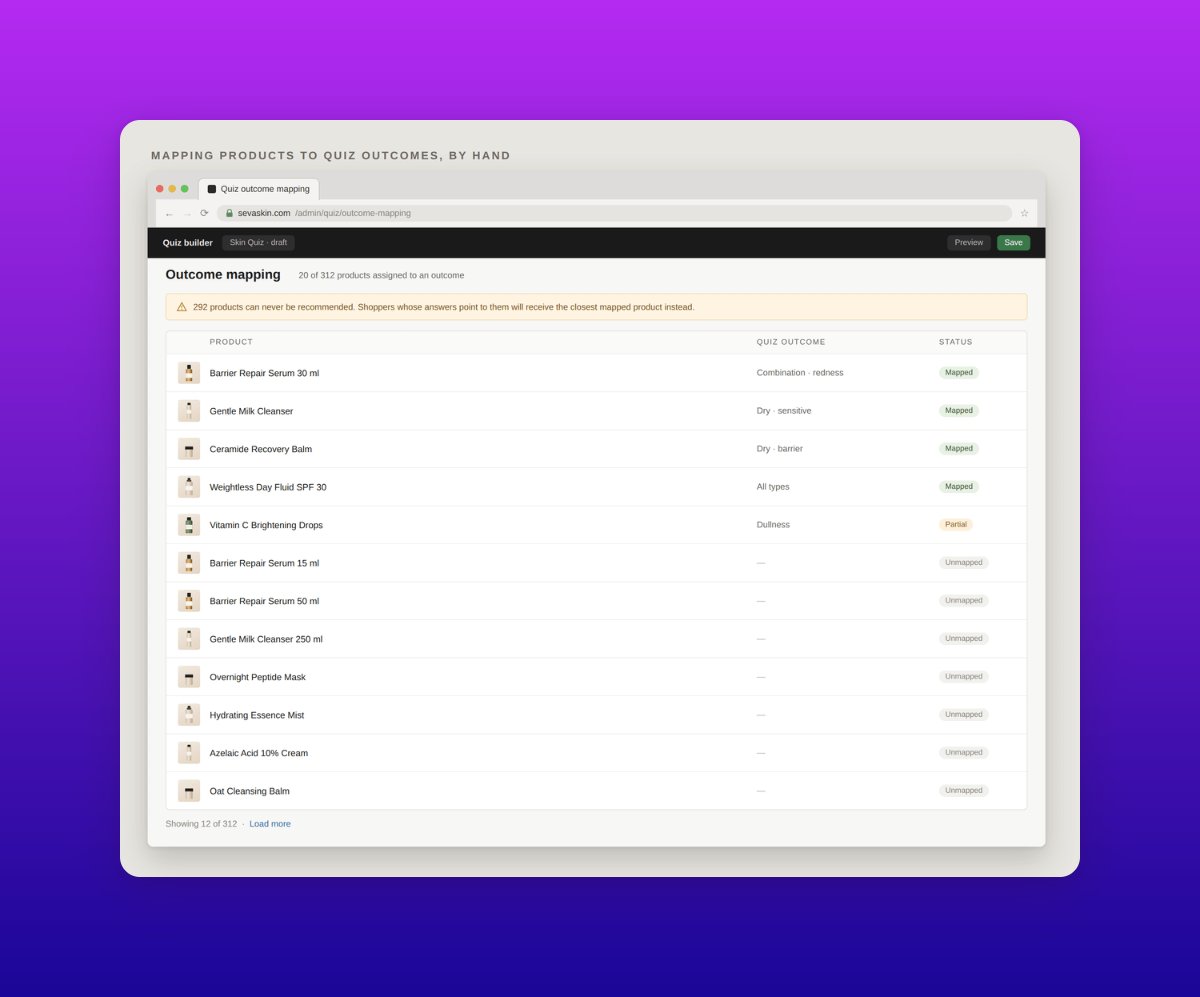This screenshot has height=997, width=1200.
Task: Select the Barrier Repair Serum 30 ml name
Action: point(264,373)
